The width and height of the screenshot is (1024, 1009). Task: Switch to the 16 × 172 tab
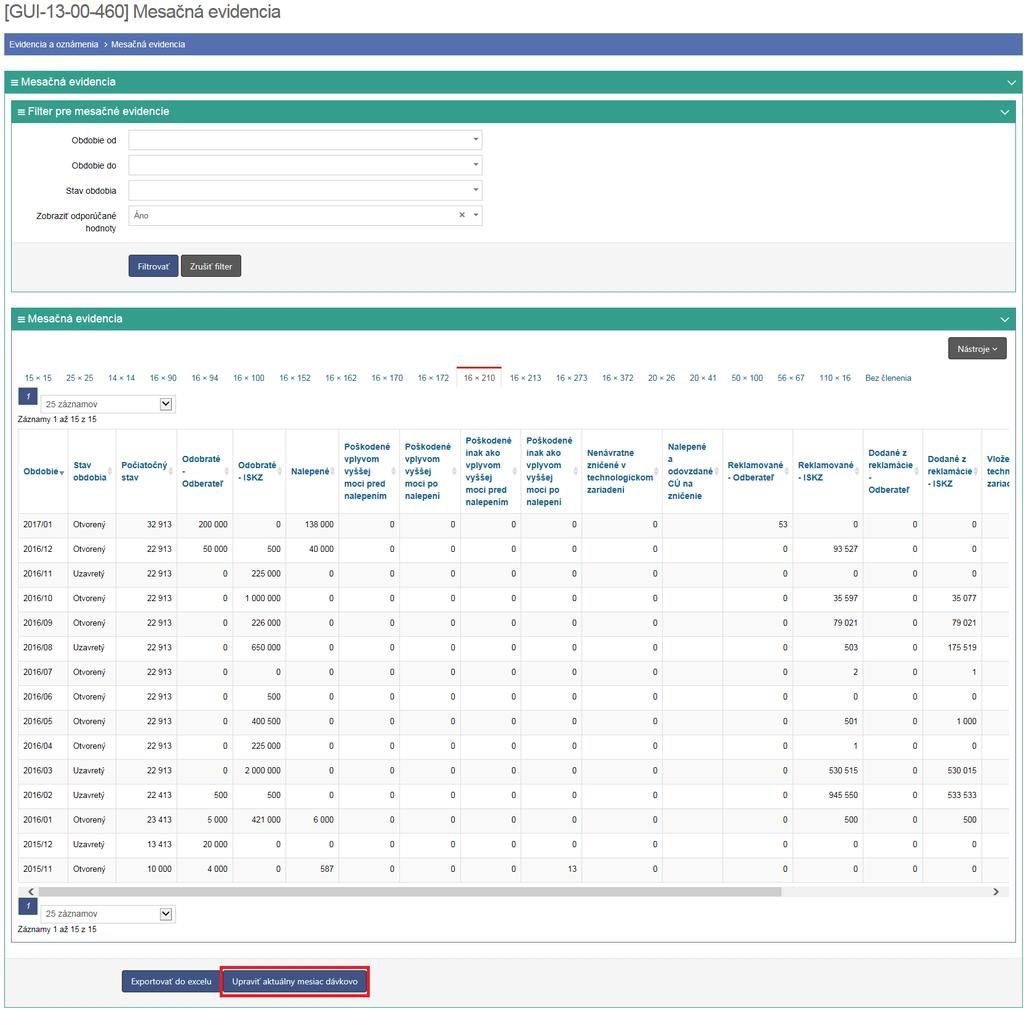434,378
